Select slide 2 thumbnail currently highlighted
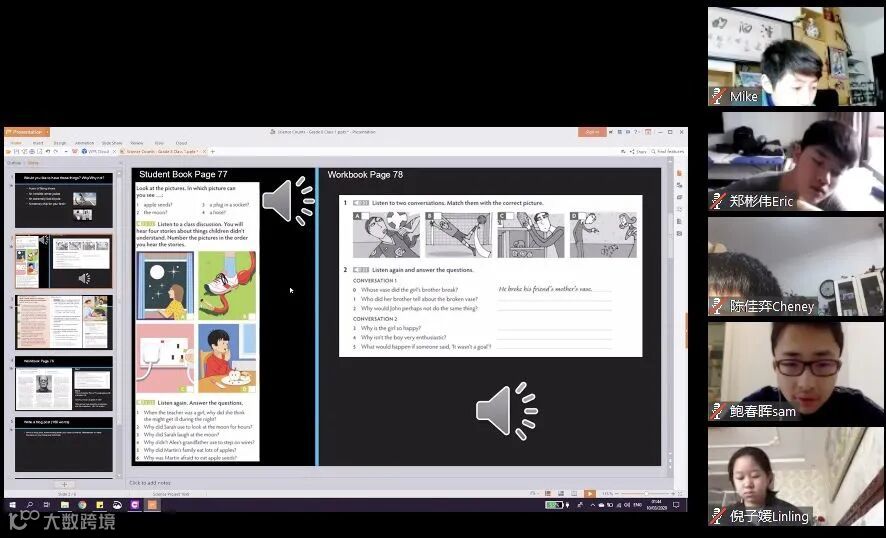The height and width of the screenshot is (538, 886). [64, 262]
